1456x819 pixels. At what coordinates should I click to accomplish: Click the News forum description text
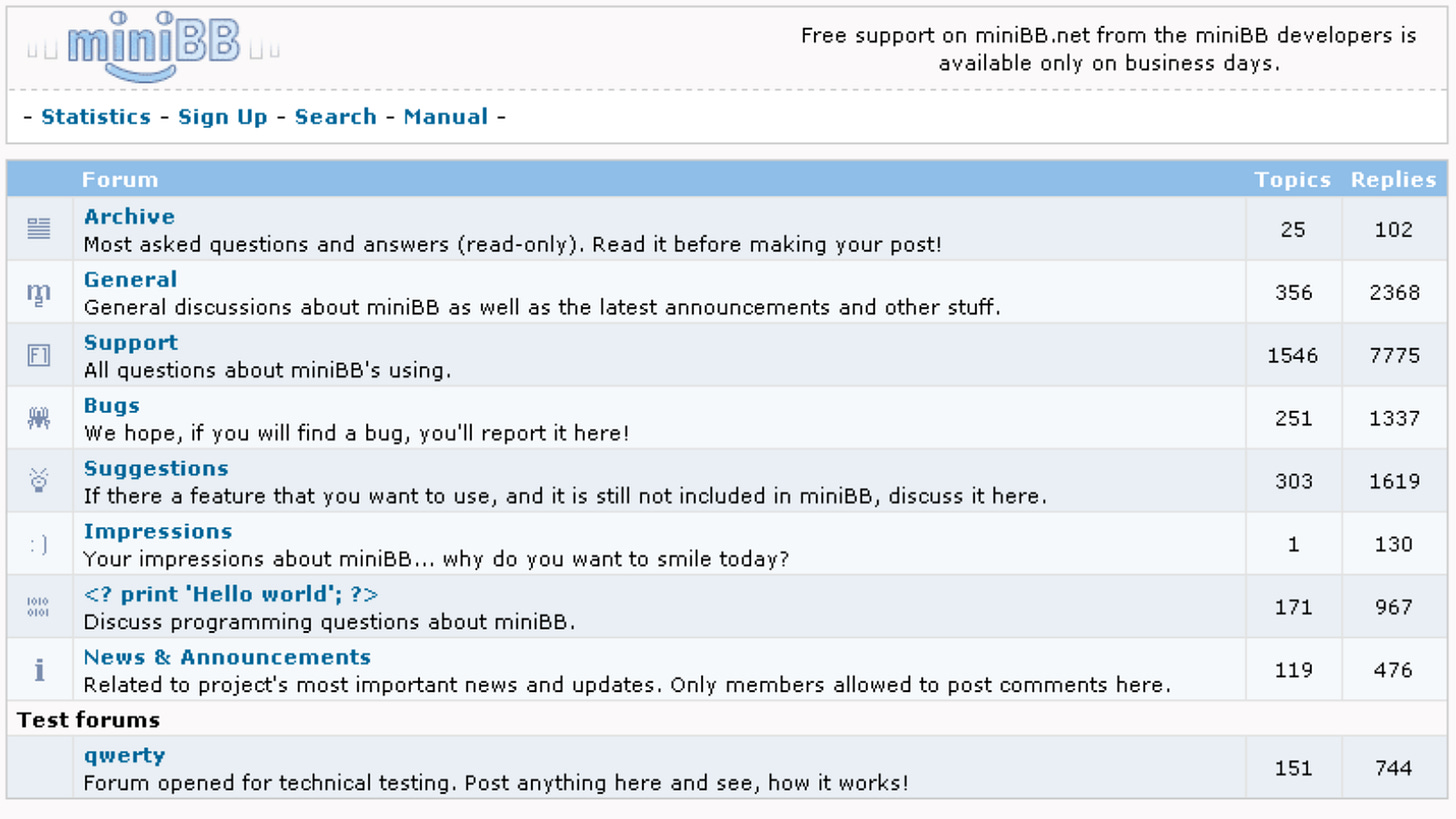(x=627, y=685)
